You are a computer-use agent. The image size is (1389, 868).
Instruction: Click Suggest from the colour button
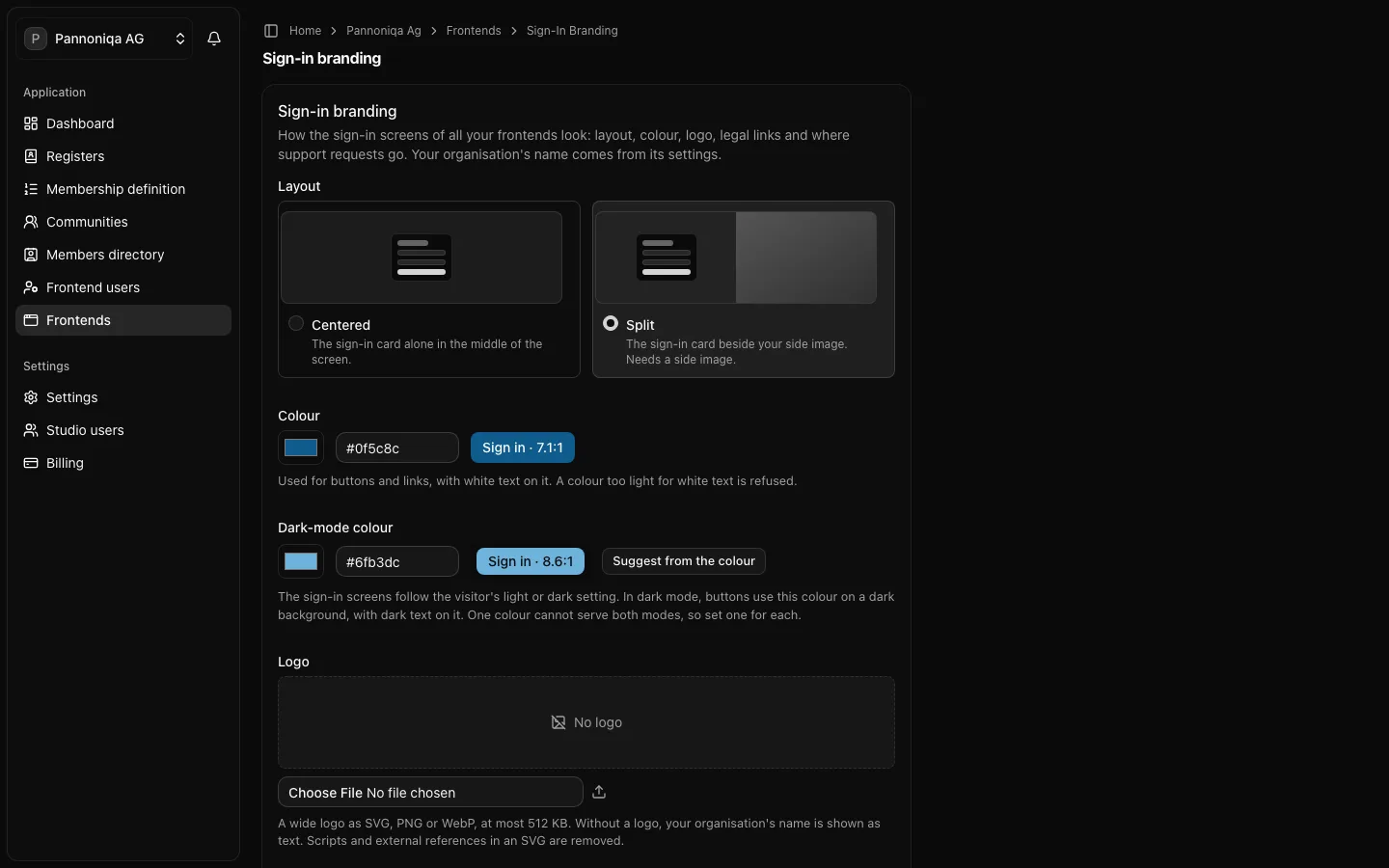684,561
